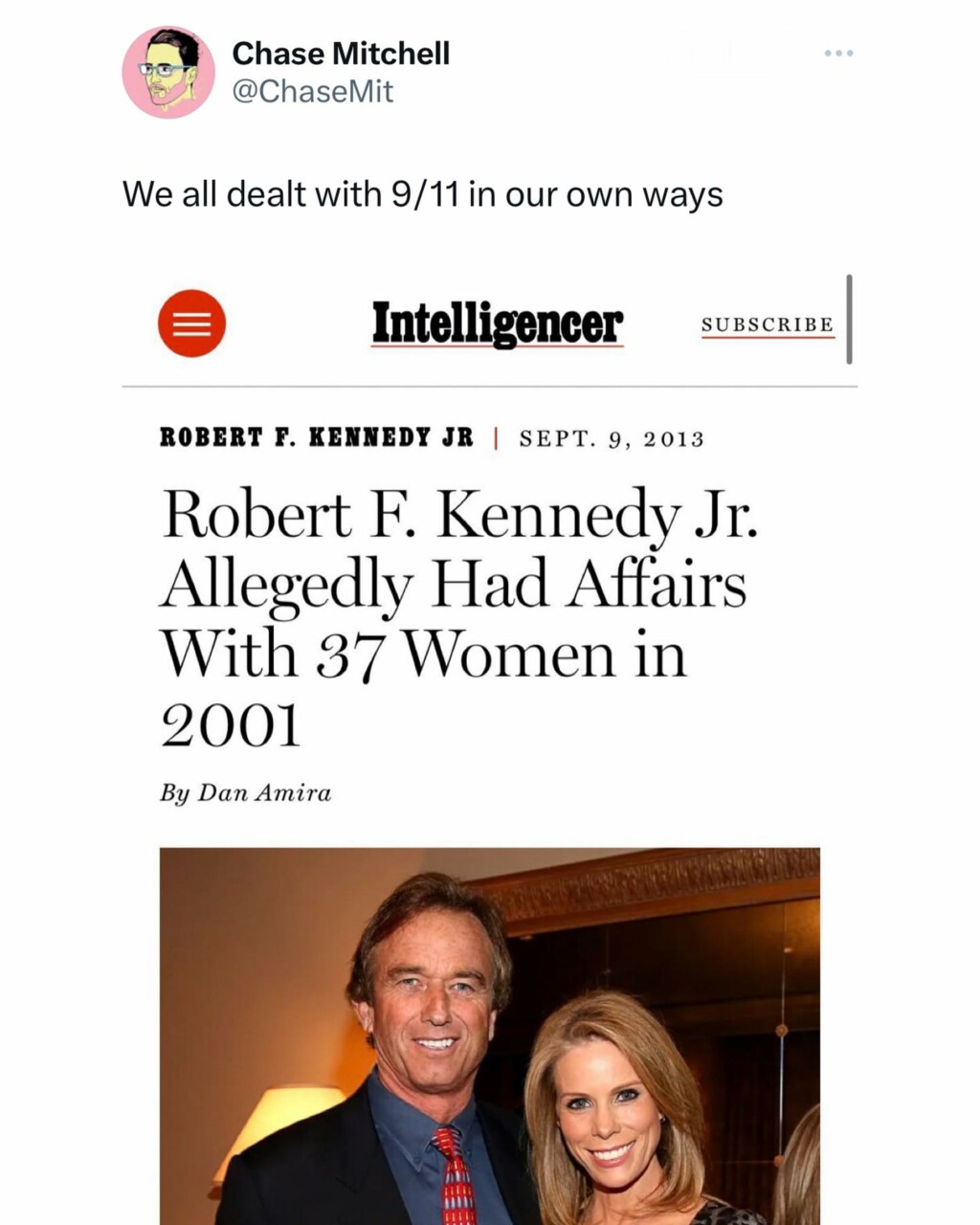Open Chase Mitchell's profile avatar
This screenshot has width=980, height=1225.
click(168, 73)
